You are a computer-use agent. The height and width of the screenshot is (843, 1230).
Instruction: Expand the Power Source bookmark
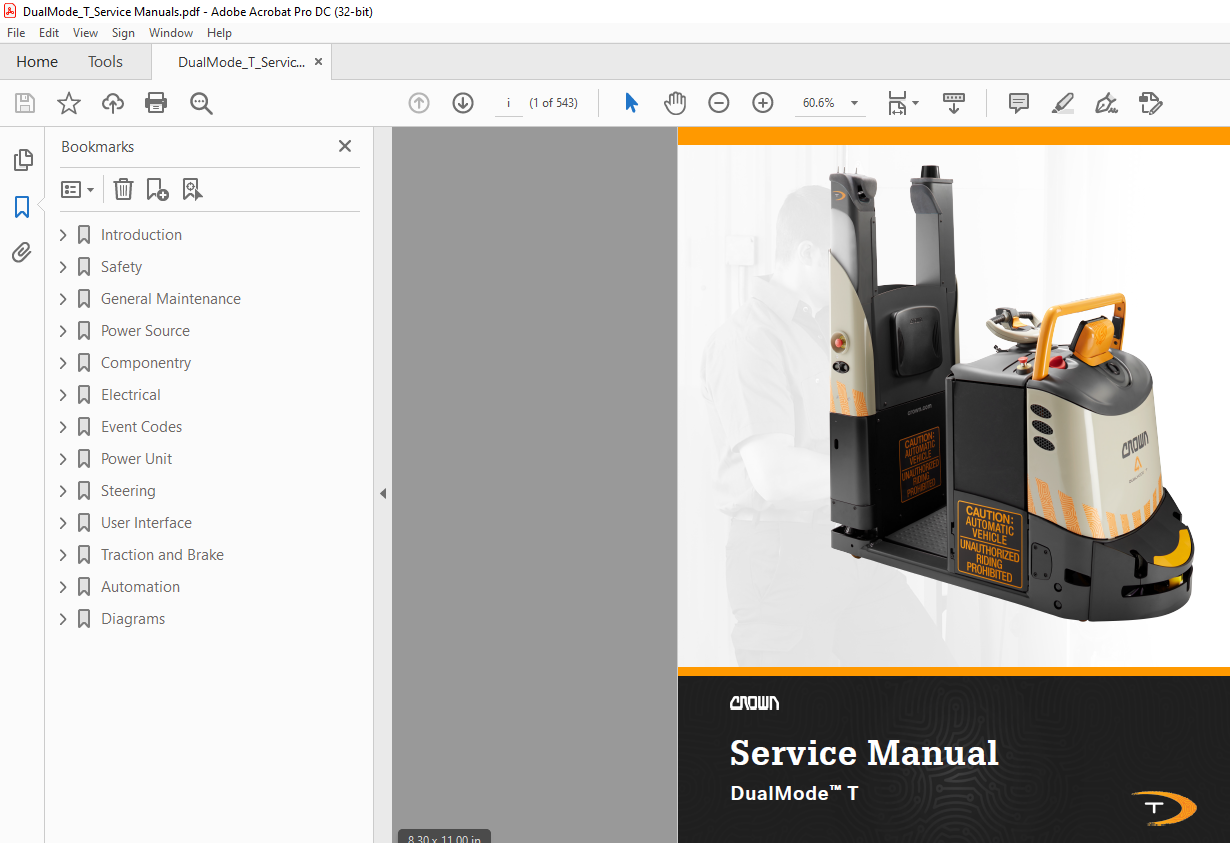[63, 331]
